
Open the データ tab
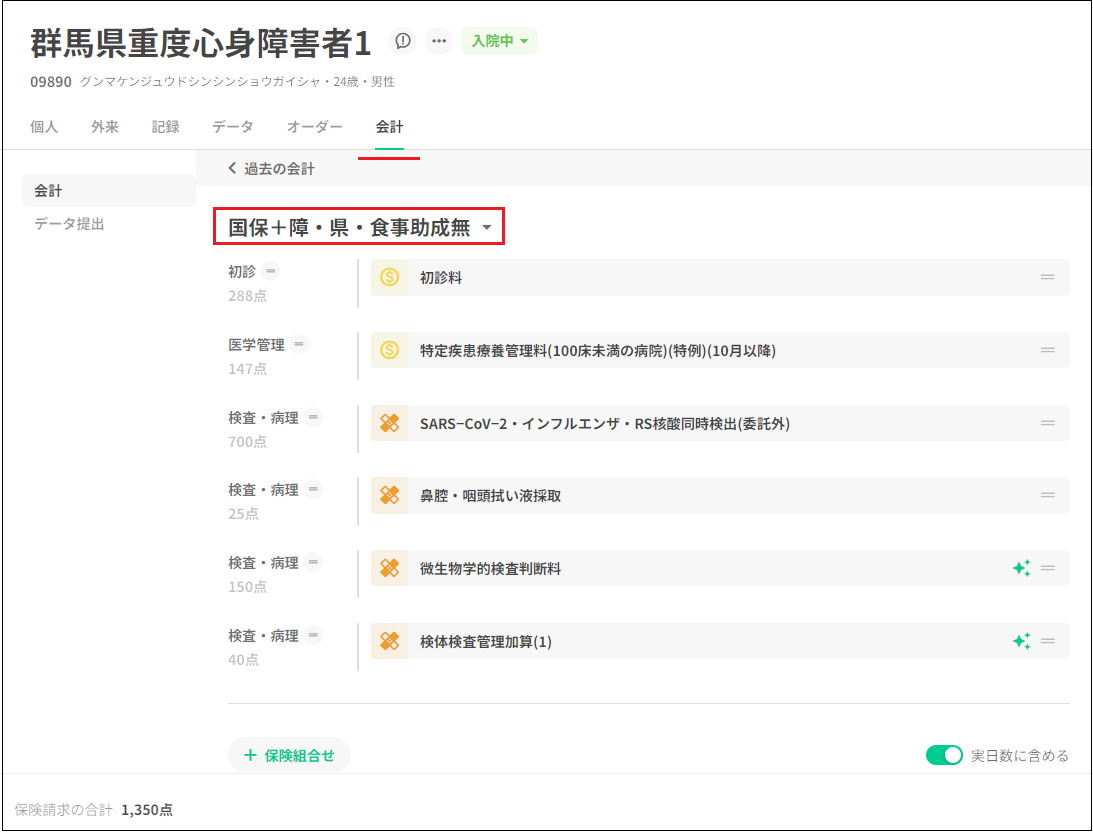coord(232,127)
